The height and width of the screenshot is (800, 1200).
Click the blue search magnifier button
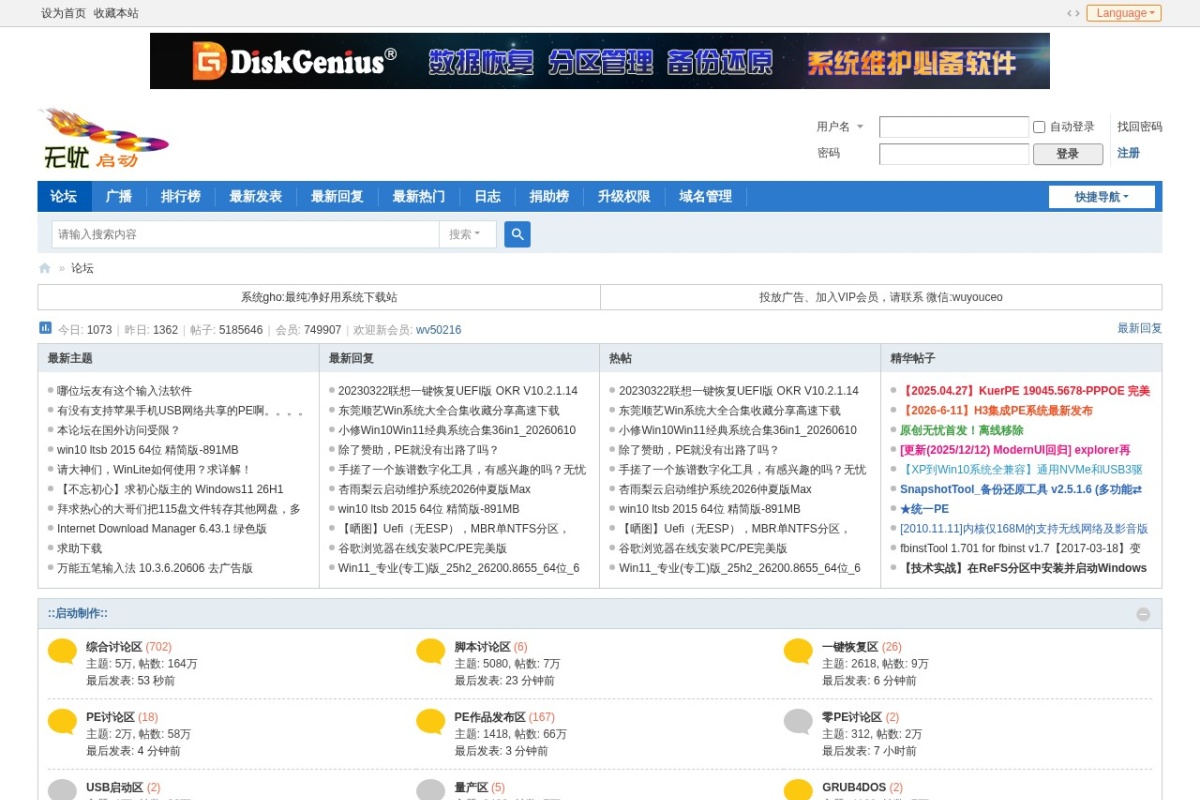517,234
